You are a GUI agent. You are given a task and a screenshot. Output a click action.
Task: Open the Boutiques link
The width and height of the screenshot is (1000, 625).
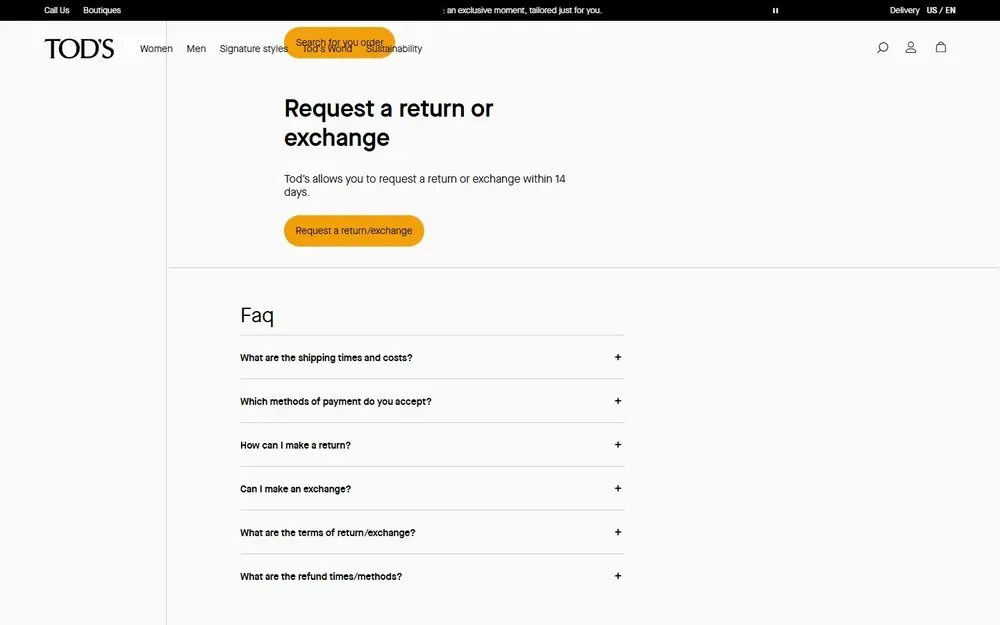tap(102, 10)
